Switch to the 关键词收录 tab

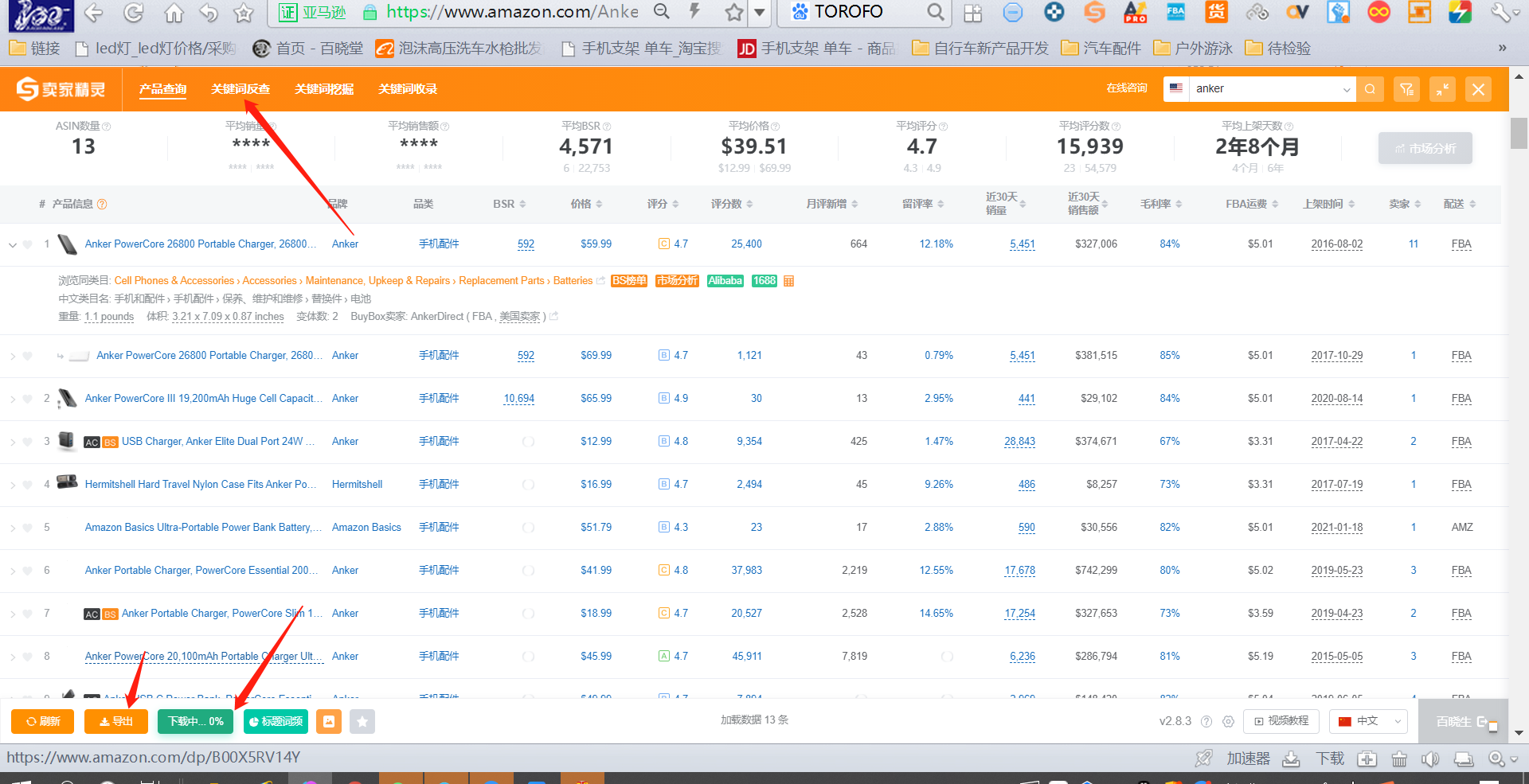click(x=408, y=89)
